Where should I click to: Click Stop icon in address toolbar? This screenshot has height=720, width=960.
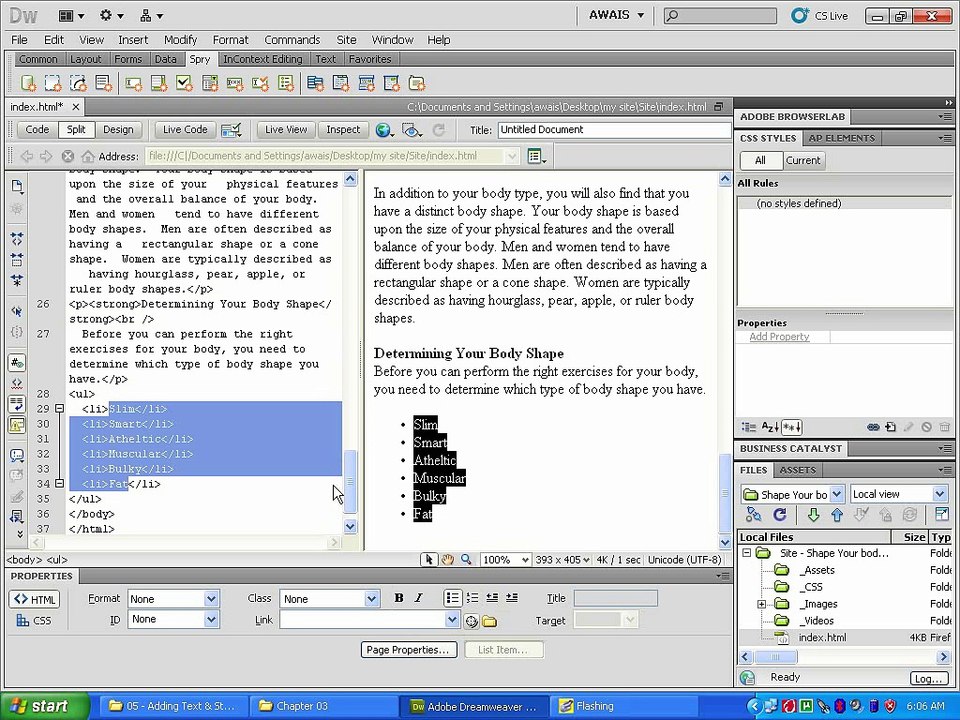[x=68, y=156]
